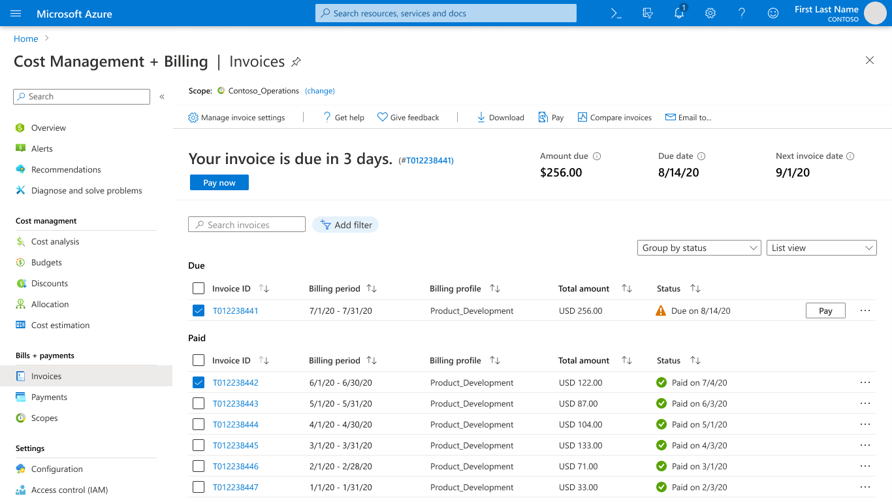Screen dimensions: 892x502
Task: Click Pay button in T012238441 row
Action: click(x=825, y=311)
